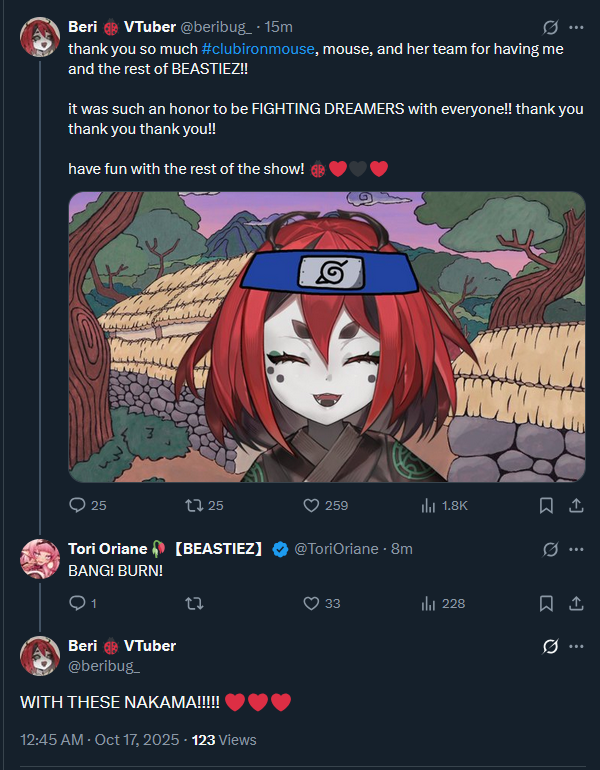The height and width of the screenshot is (770, 600).
Task: Open the @ToriOriane profile handle
Action: 336,549
